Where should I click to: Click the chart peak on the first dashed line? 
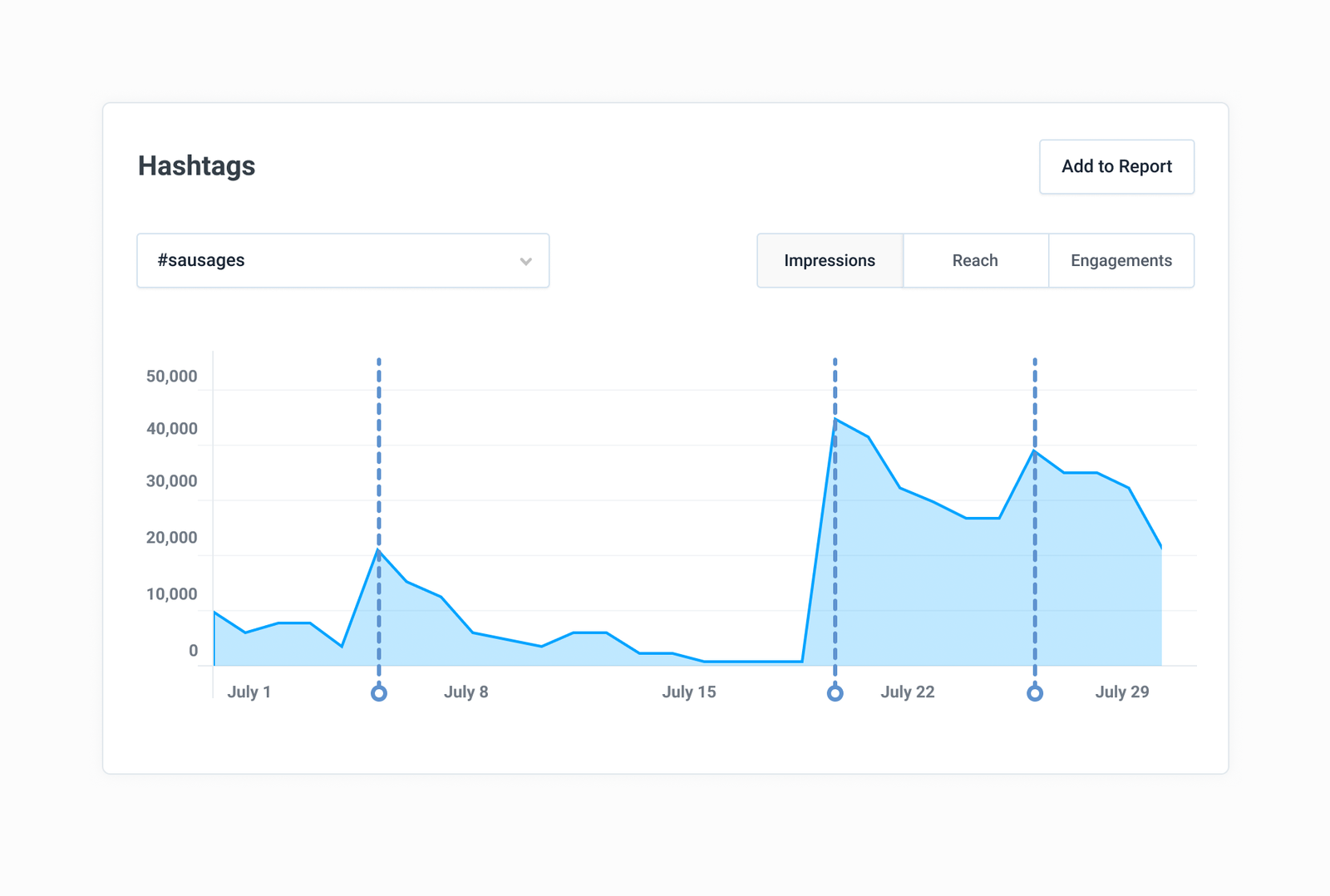pyautogui.click(x=379, y=550)
